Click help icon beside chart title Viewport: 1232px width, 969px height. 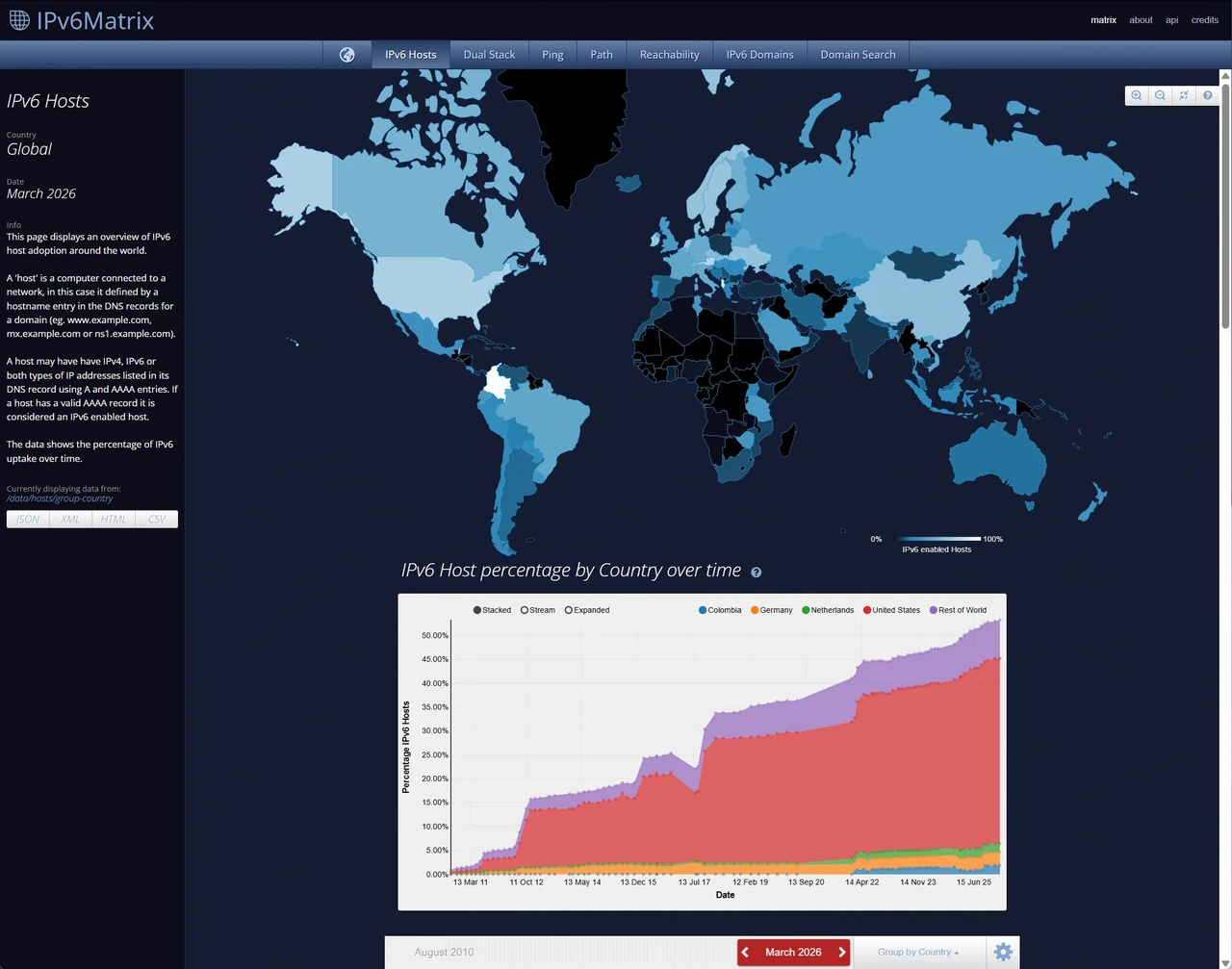click(x=756, y=573)
